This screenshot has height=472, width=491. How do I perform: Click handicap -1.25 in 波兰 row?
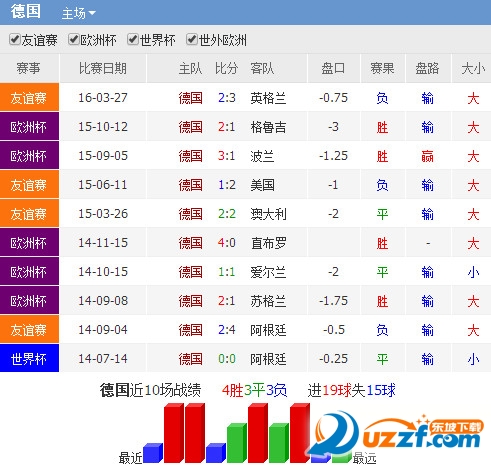tap(333, 156)
